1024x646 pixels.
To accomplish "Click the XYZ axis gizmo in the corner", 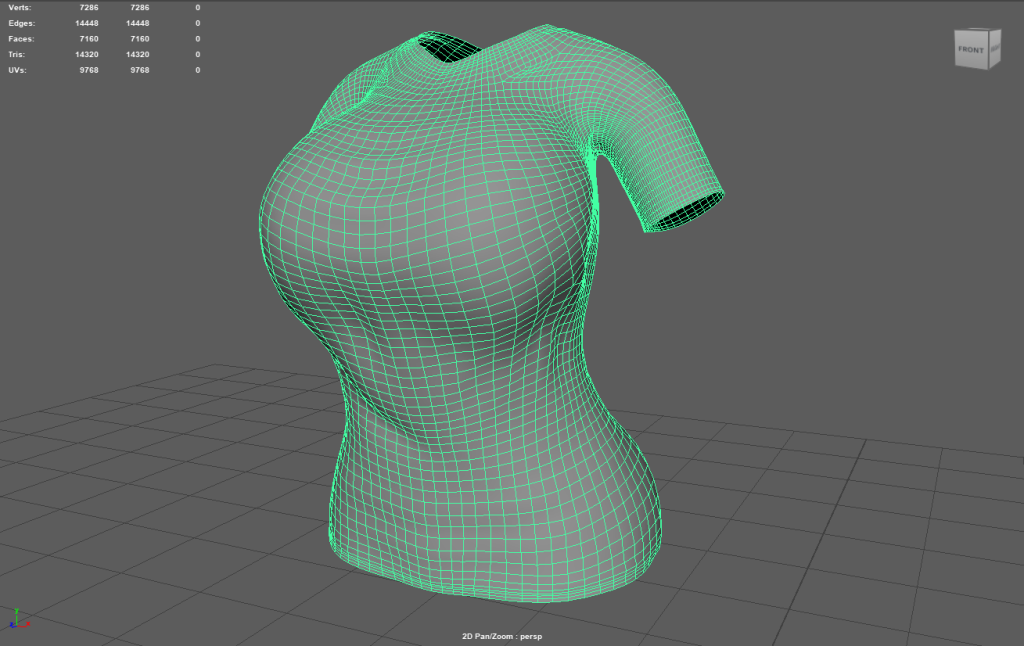I will pos(20,619).
